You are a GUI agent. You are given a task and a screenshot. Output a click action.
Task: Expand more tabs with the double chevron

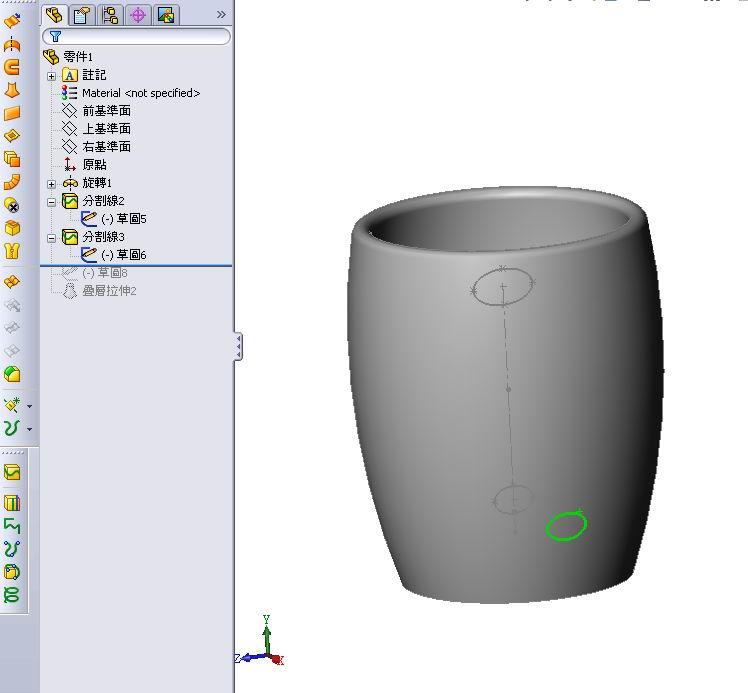point(221,15)
